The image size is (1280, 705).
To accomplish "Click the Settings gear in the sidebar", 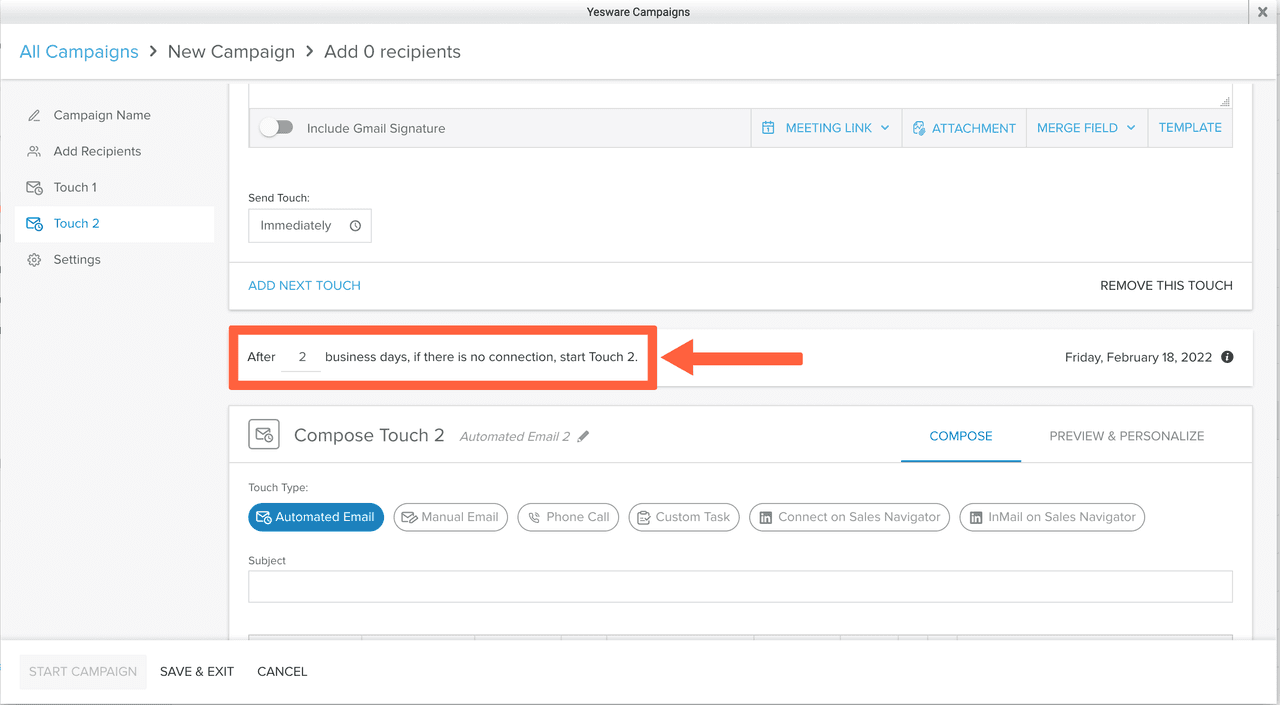I will coord(34,259).
